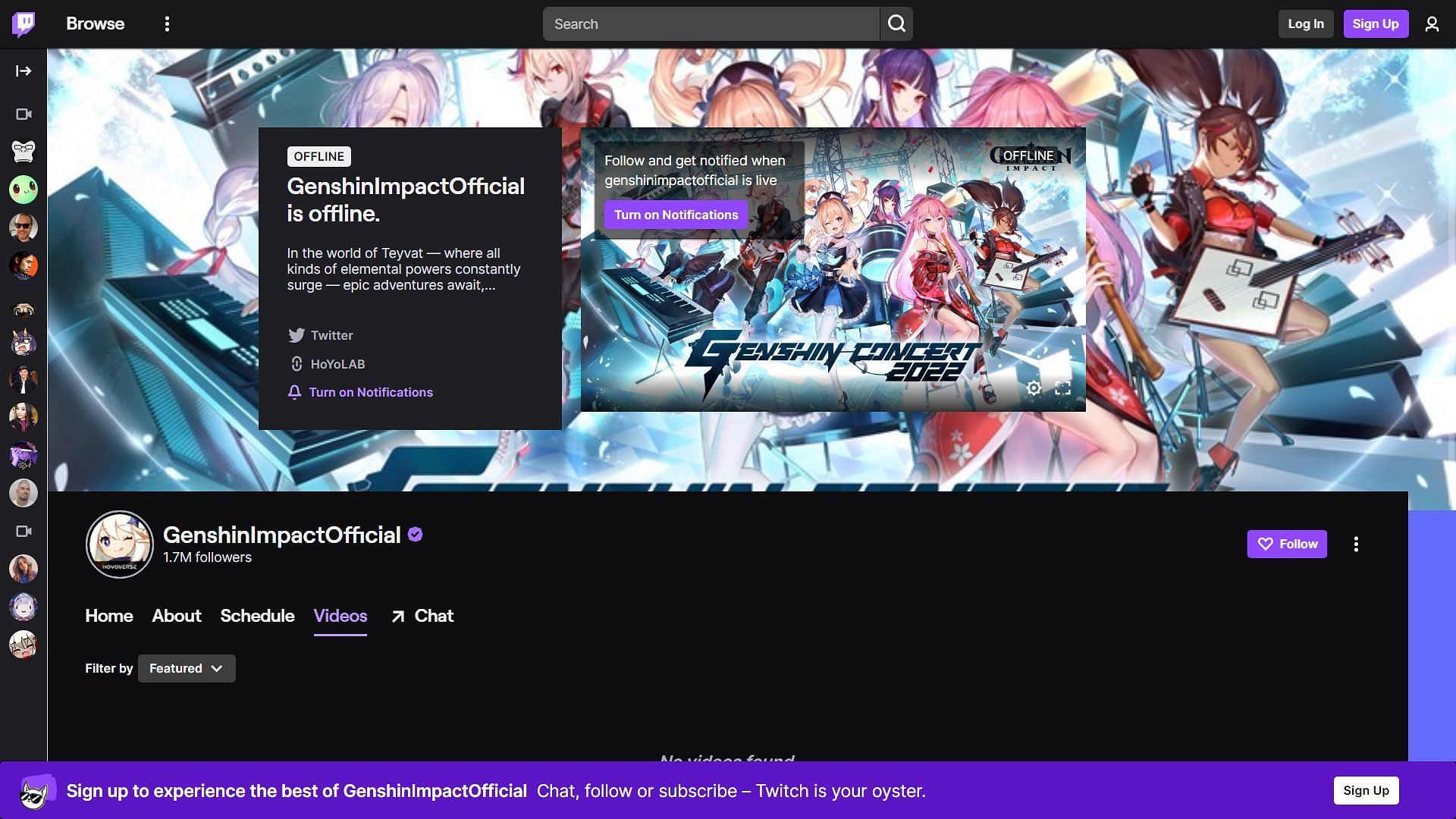Open the HoYoLAB link
The image size is (1456, 819).
(x=327, y=365)
